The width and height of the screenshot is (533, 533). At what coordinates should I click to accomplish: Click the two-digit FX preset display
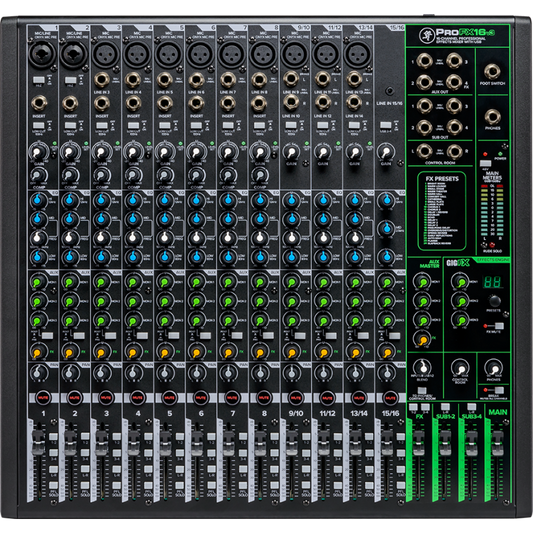(x=493, y=282)
